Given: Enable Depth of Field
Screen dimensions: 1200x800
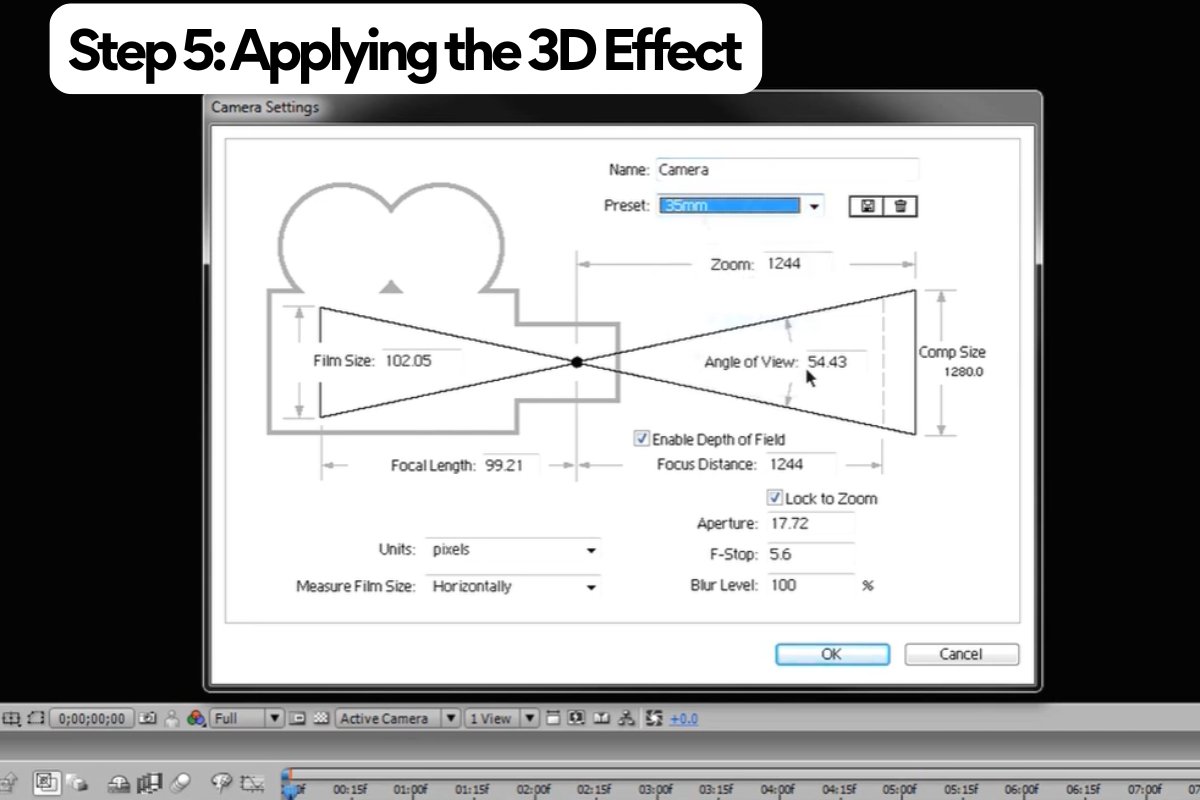Looking at the screenshot, I should coord(641,439).
